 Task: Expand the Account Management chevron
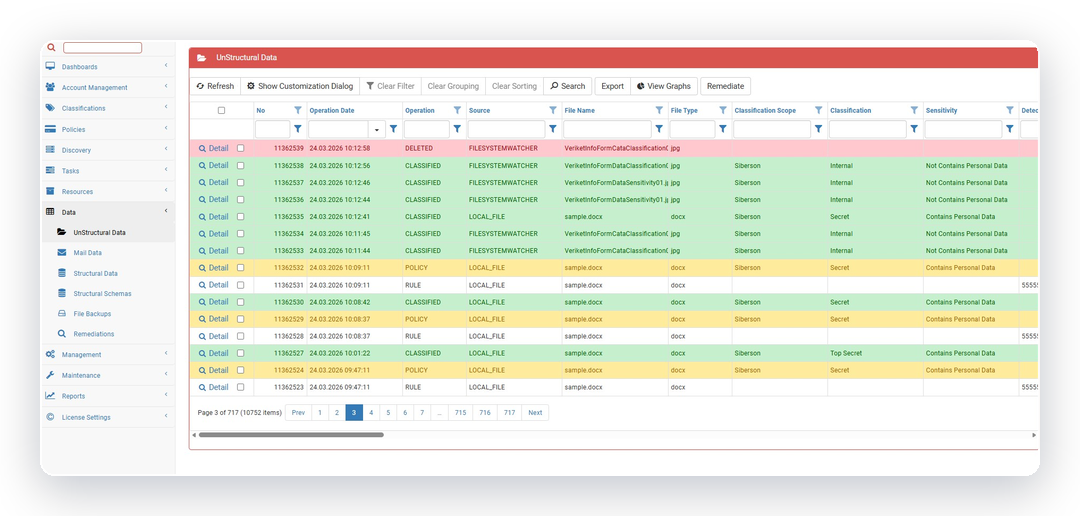pos(166,87)
